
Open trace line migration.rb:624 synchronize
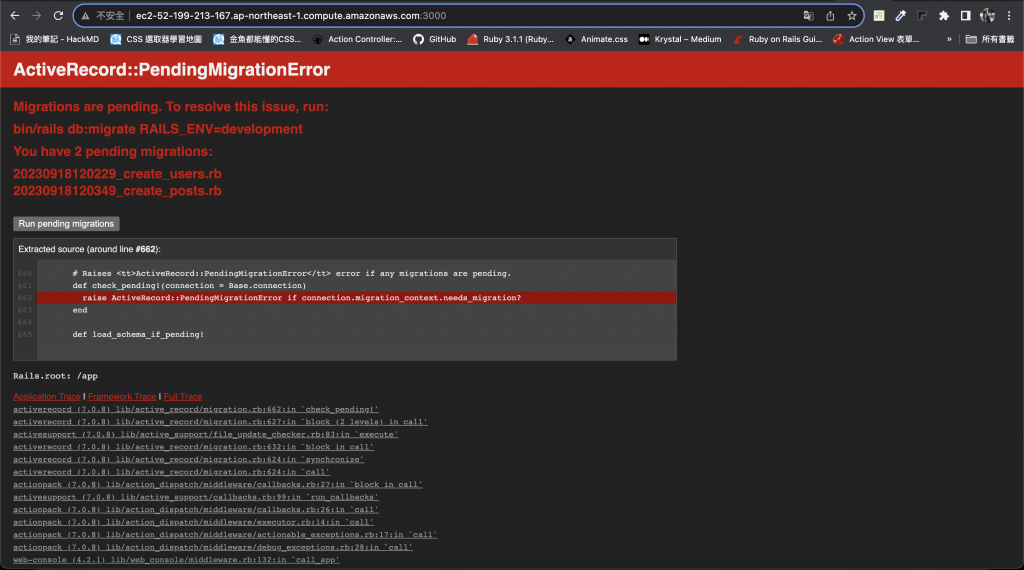(x=189, y=459)
